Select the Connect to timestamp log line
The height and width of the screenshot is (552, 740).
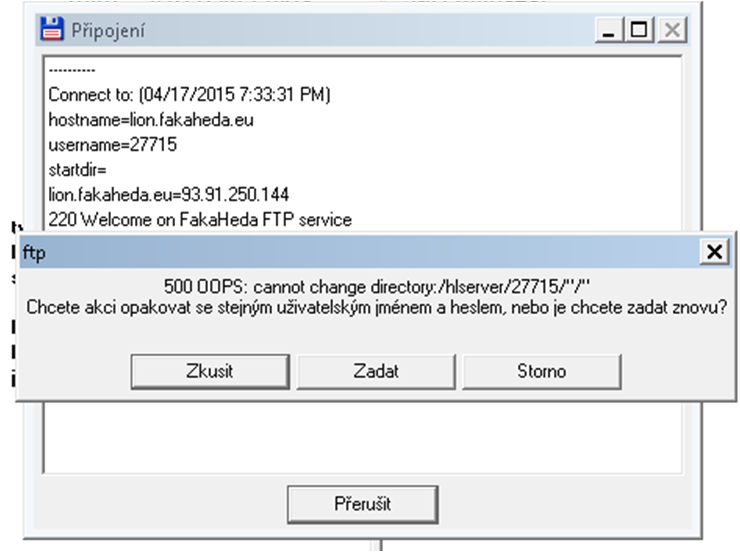tap(189, 95)
